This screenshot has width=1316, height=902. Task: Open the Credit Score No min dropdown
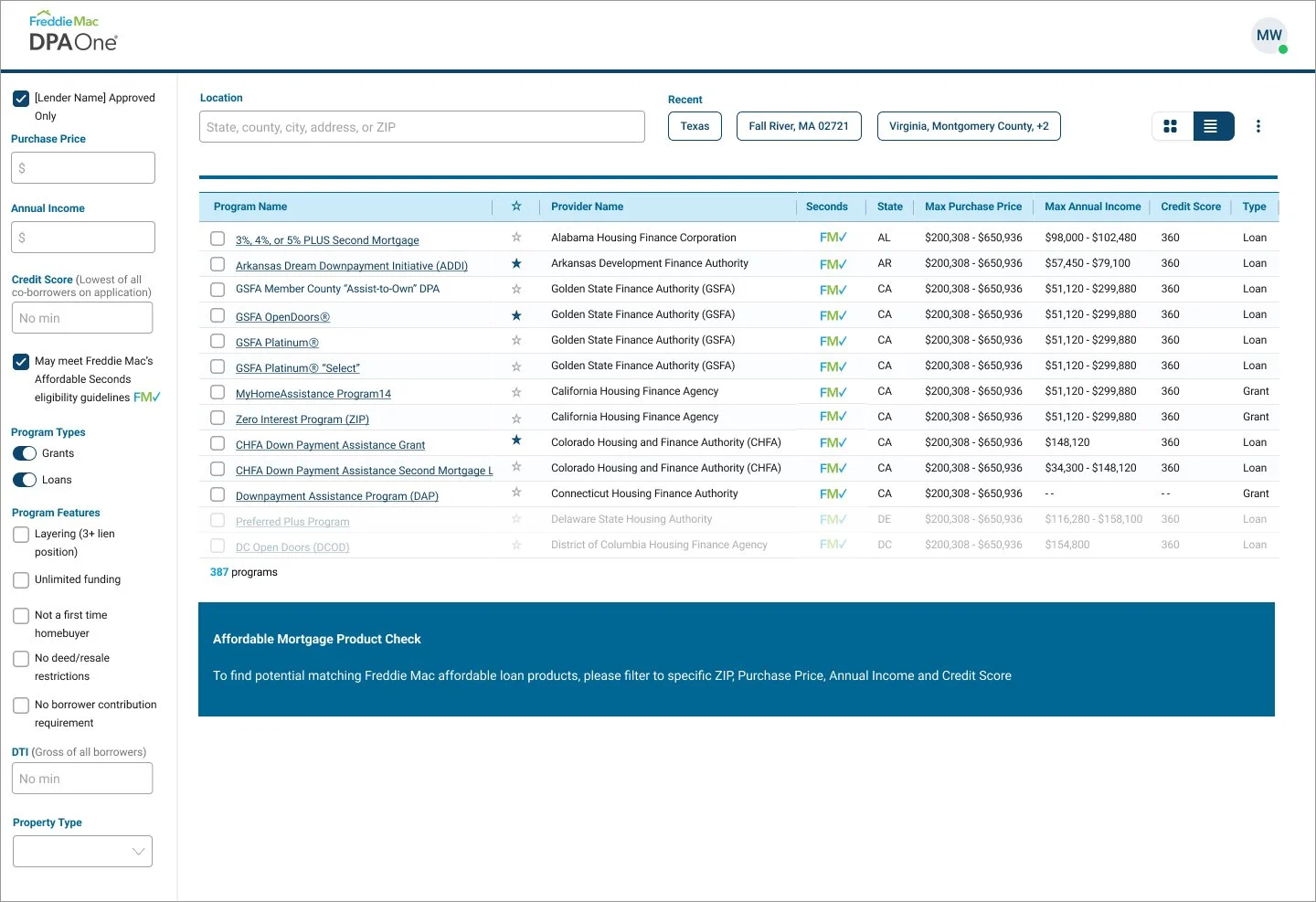82,318
